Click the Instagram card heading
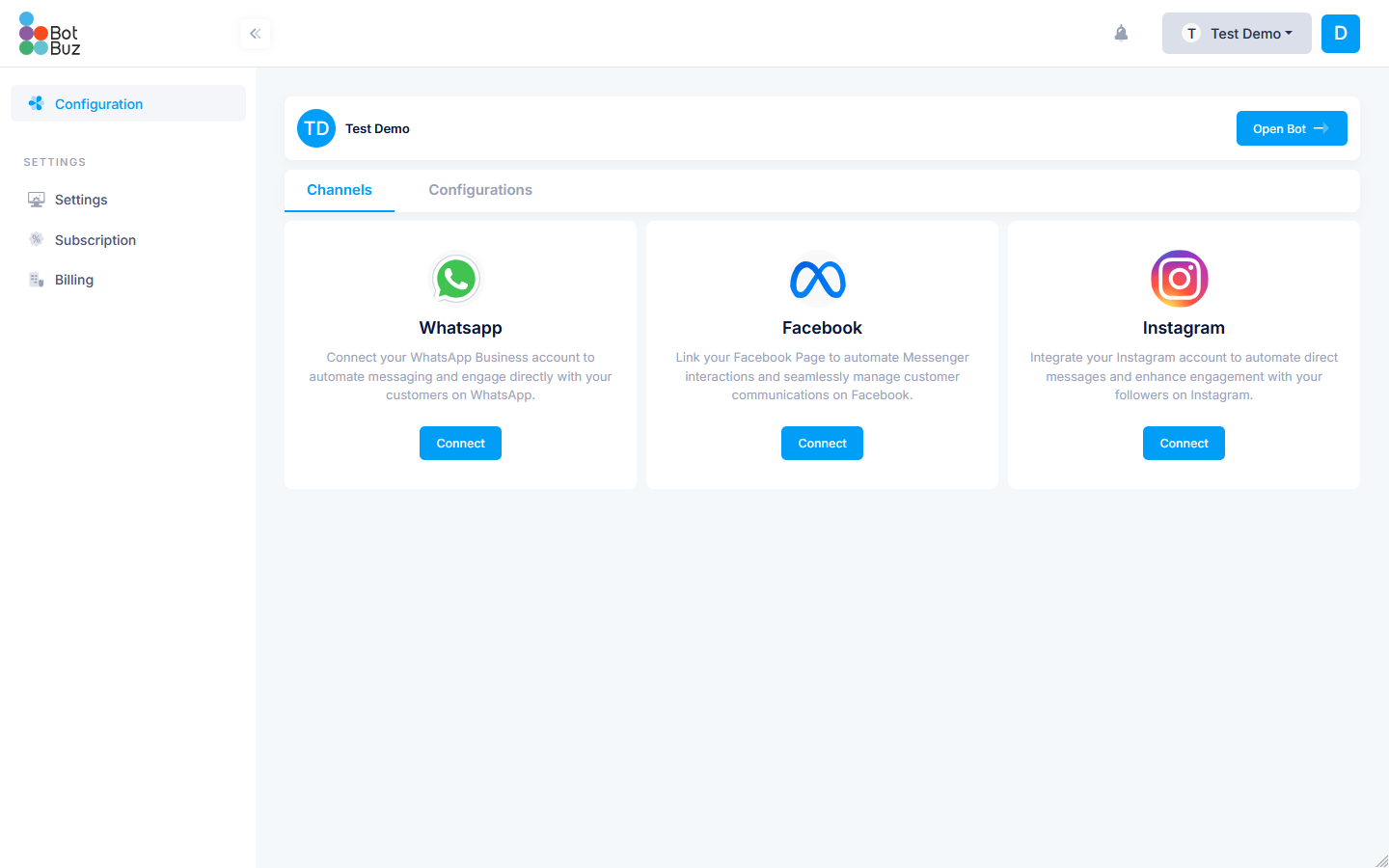The image size is (1389, 868). coord(1184,328)
